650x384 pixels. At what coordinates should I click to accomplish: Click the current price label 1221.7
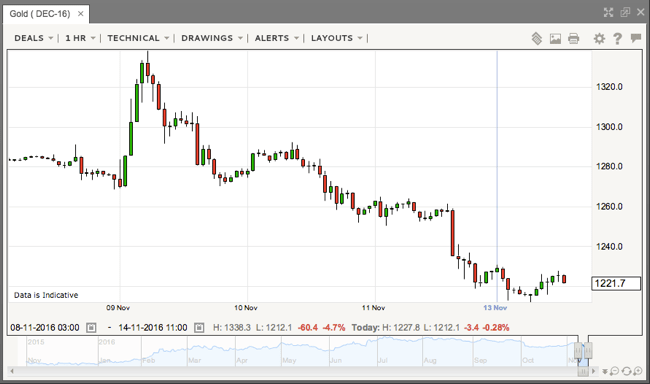pos(616,284)
